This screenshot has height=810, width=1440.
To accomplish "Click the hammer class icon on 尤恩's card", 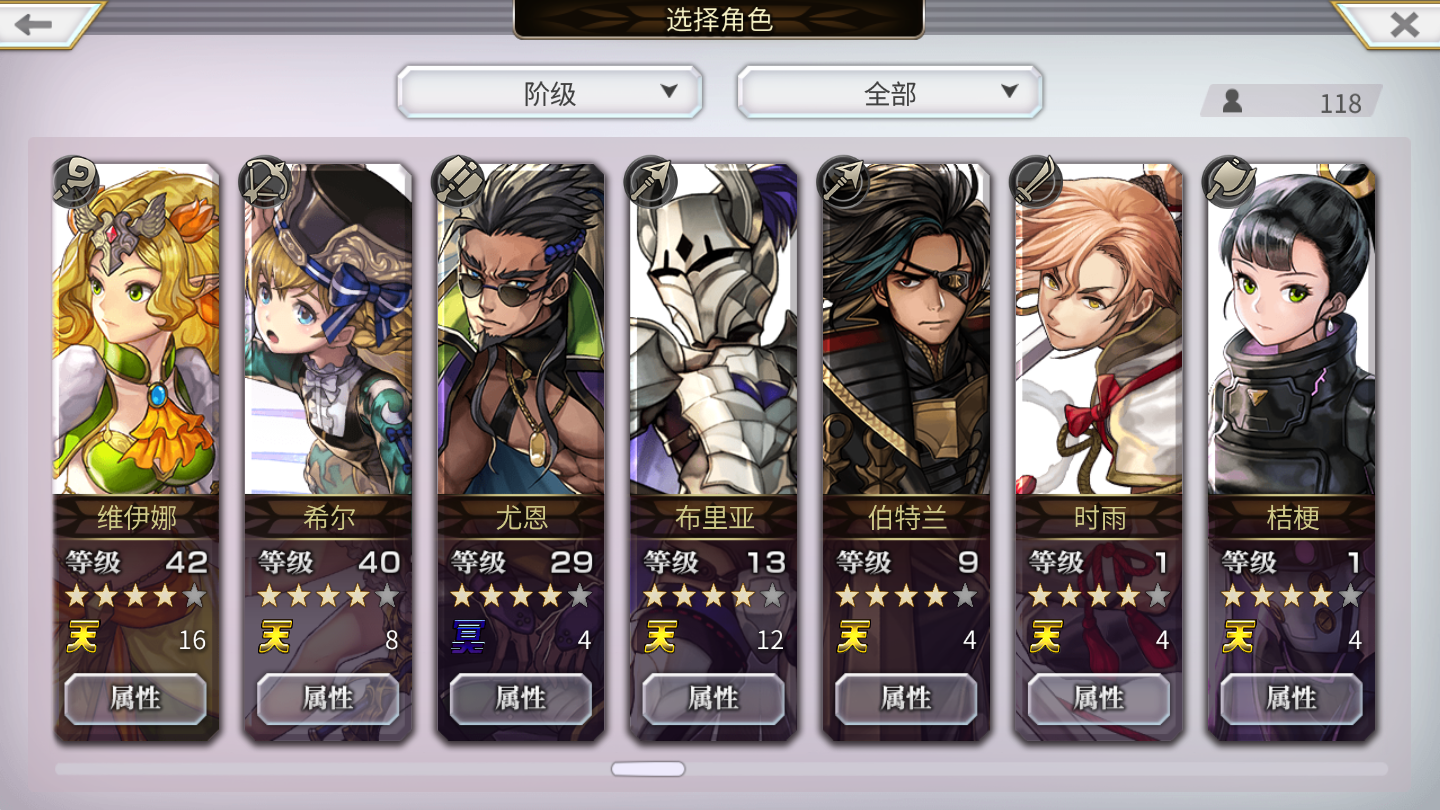I will click(x=458, y=181).
